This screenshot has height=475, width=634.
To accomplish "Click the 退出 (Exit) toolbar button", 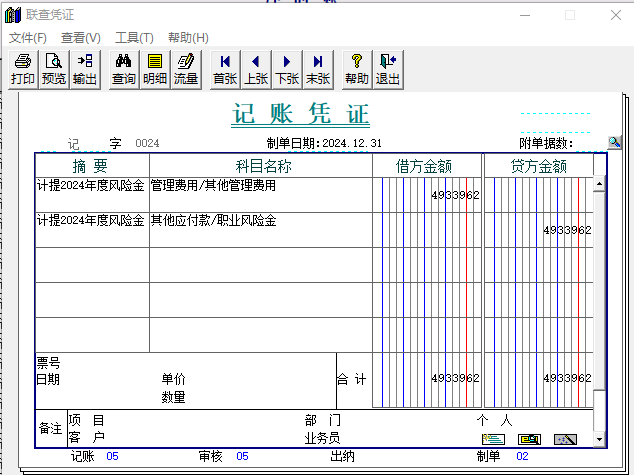I will (x=388, y=69).
